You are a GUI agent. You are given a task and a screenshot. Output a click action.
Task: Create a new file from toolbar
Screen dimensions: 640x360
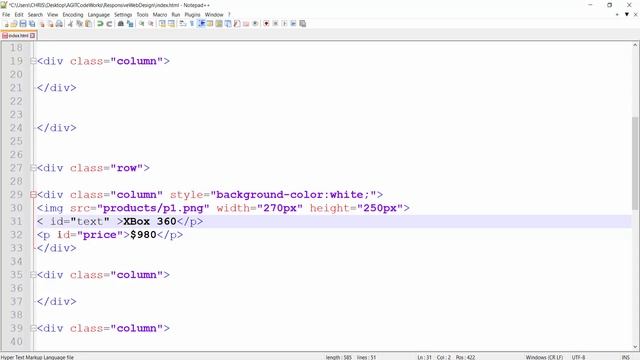[x=6, y=24]
